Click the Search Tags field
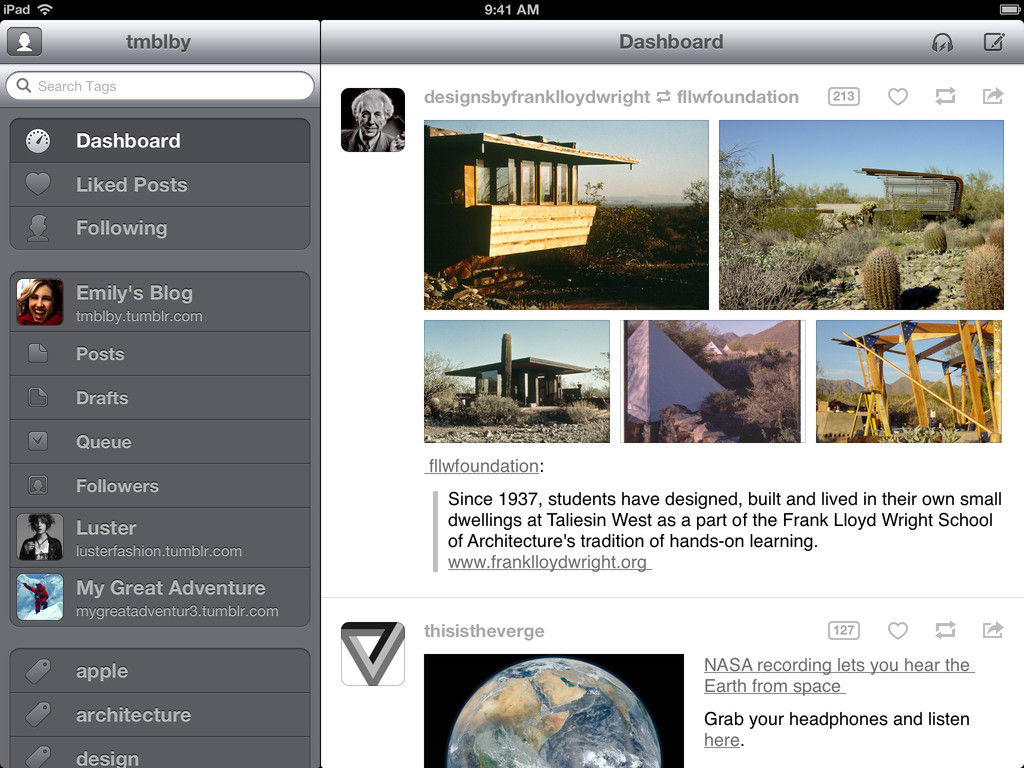This screenshot has height=768, width=1024. coord(160,86)
